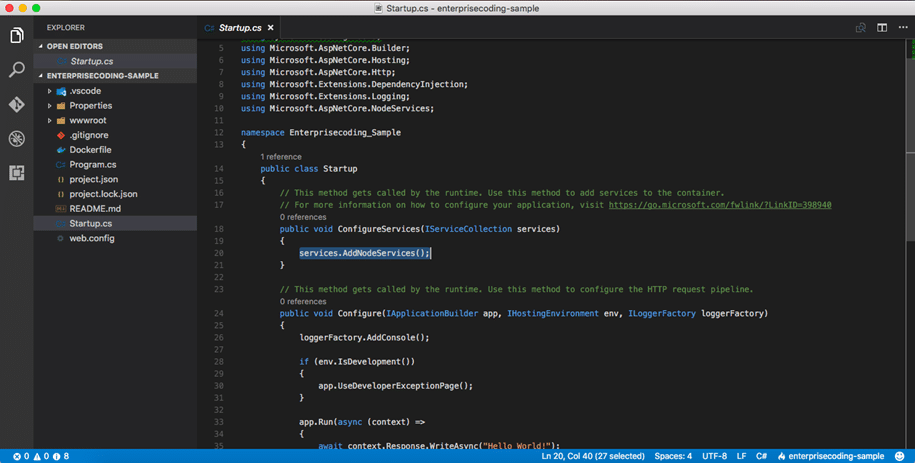915x463 pixels.
Task: Open the go.microsoft.com fwlink URL
Action: tap(720, 205)
